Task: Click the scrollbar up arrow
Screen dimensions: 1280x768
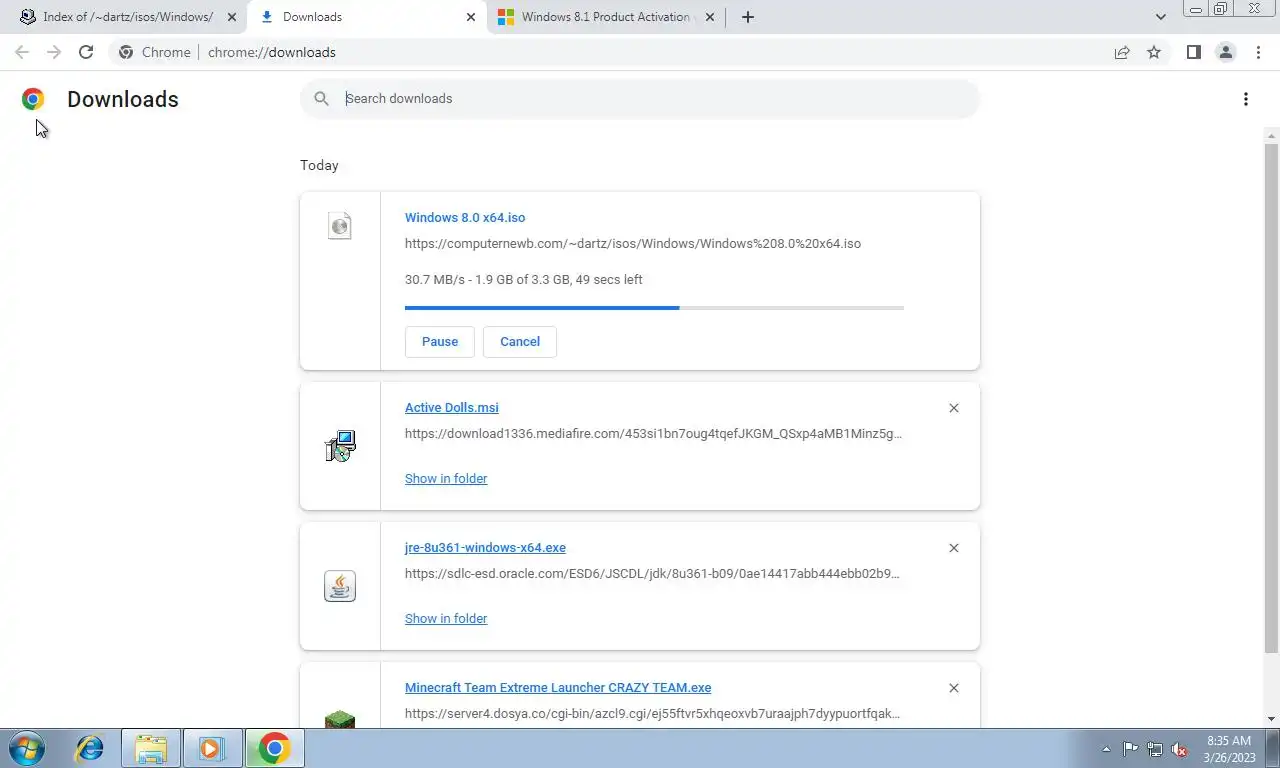Action: [x=1271, y=135]
